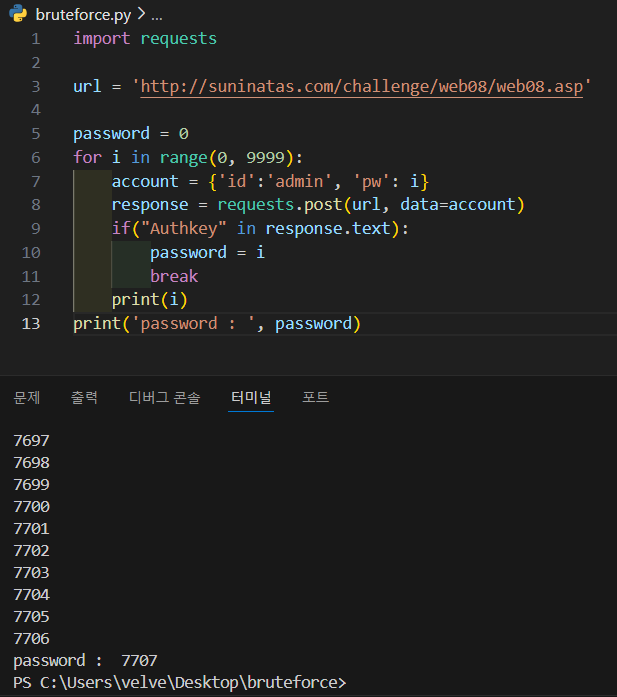Screen dimensions: 617x697
Task: Click the PowerShell prompt line in terminal
Action: (x=180, y=683)
